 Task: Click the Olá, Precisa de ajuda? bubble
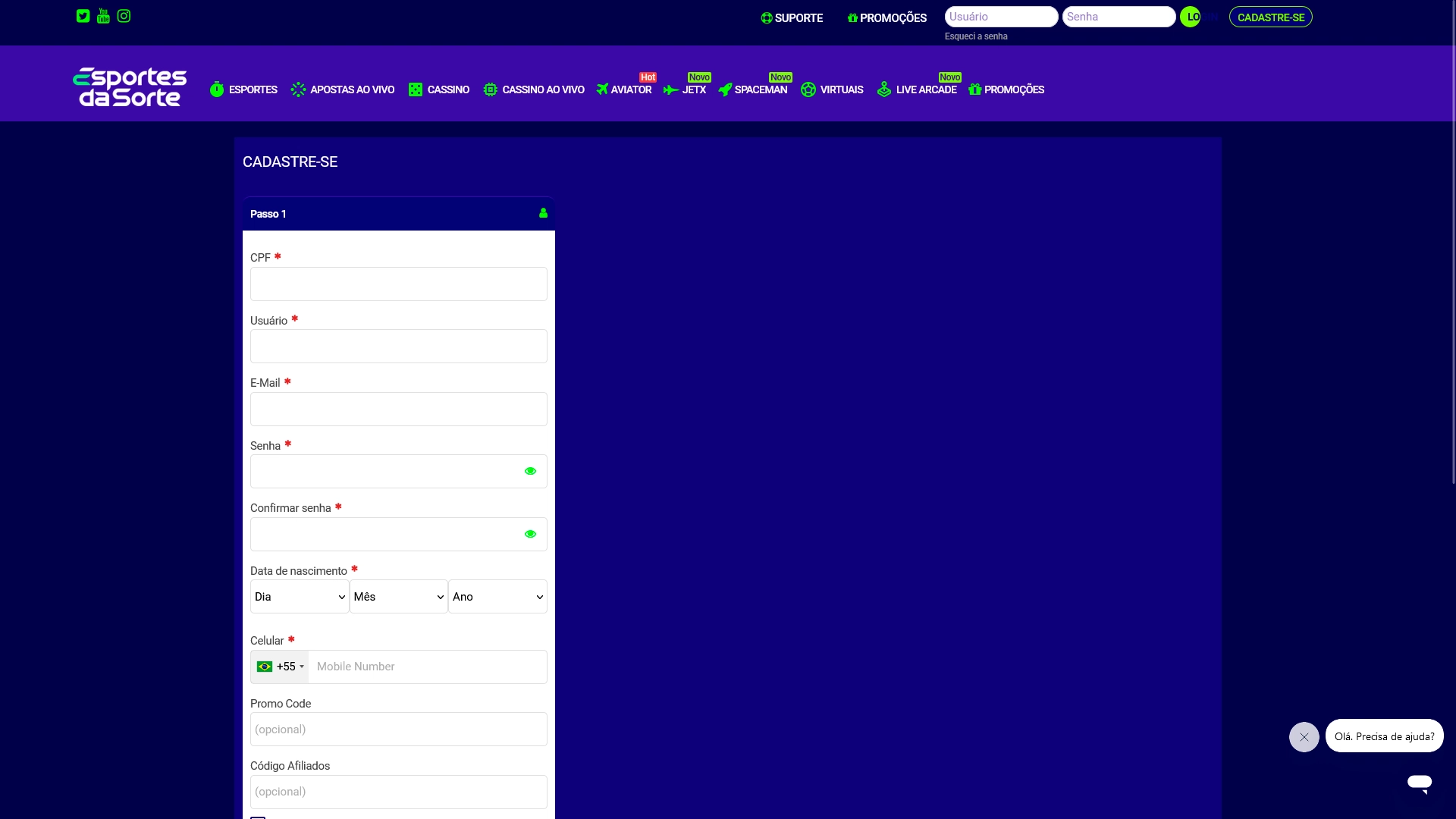coord(1385,736)
